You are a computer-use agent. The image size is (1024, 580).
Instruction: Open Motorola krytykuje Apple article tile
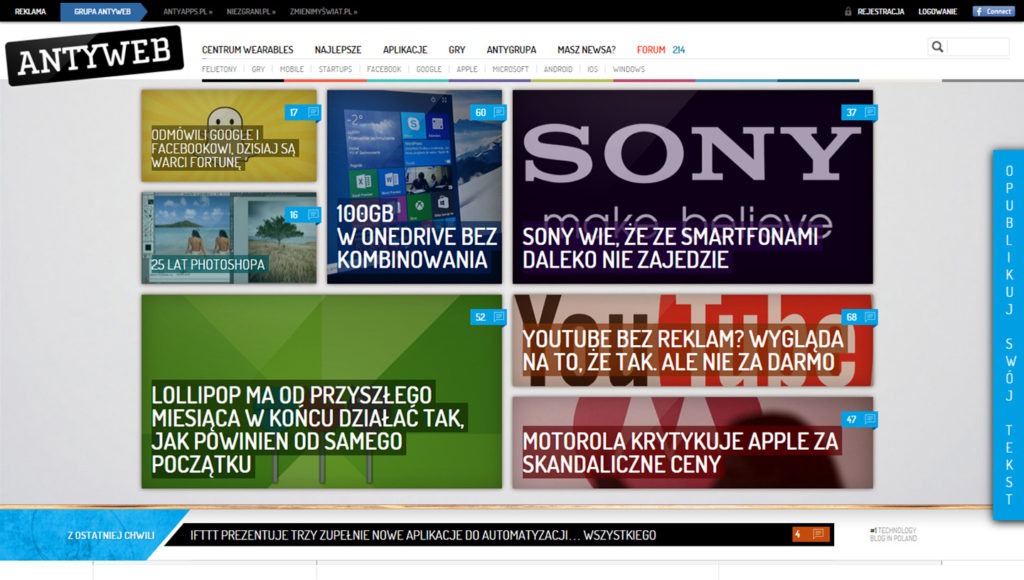coord(693,442)
